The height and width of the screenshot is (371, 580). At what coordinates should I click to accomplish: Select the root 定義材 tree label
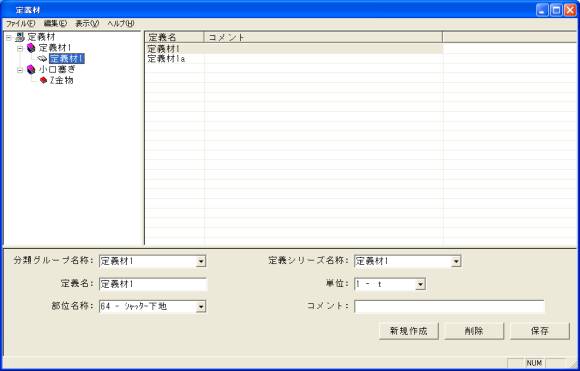[41, 37]
